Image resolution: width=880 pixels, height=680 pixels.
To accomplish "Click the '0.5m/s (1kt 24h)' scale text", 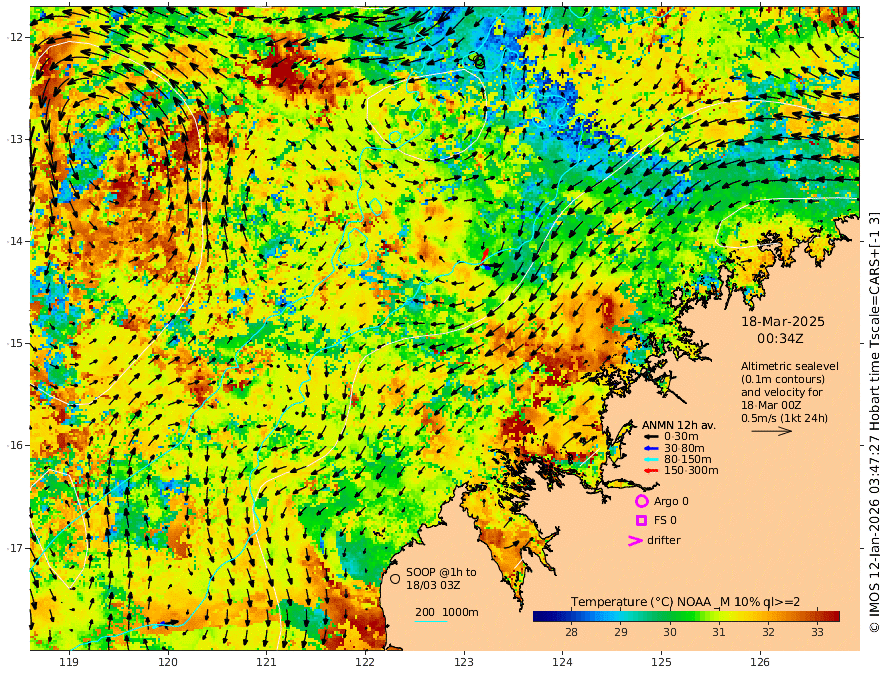I will pyautogui.click(x=784, y=417).
